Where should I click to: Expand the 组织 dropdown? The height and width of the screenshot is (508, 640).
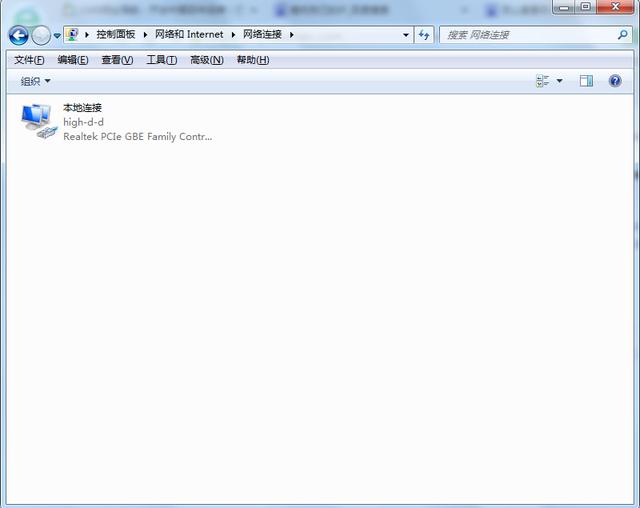pos(36,81)
